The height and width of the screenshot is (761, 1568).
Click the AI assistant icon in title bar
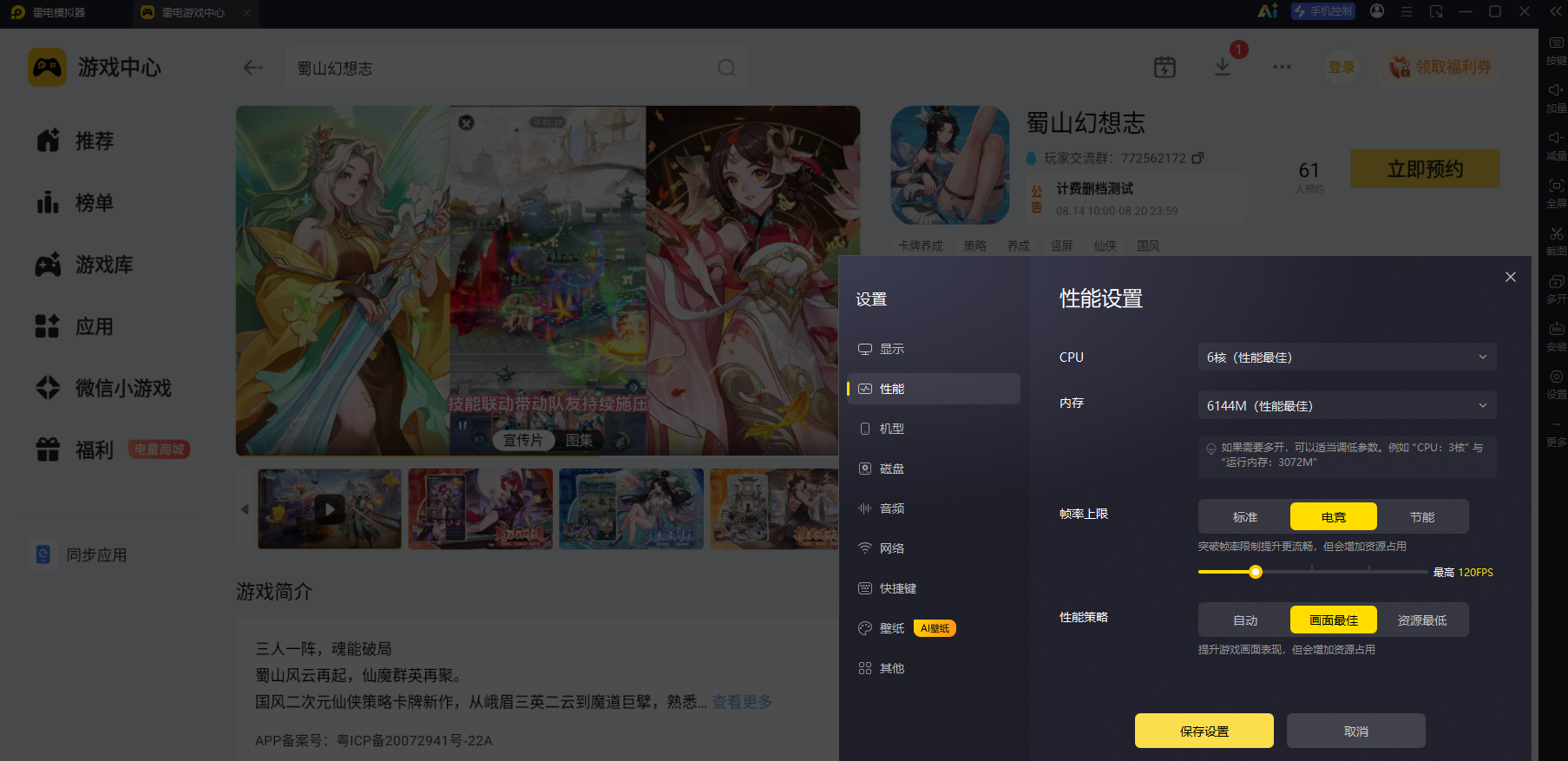click(1268, 11)
